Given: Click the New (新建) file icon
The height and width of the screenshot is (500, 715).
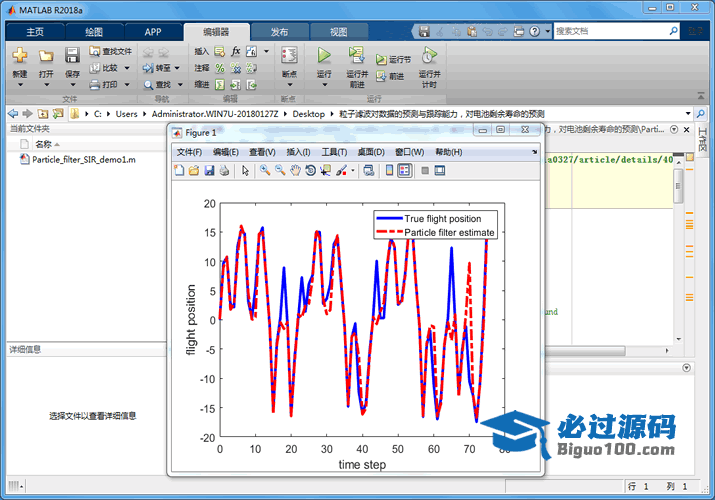Looking at the screenshot, I should pyautogui.click(x=20, y=56).
